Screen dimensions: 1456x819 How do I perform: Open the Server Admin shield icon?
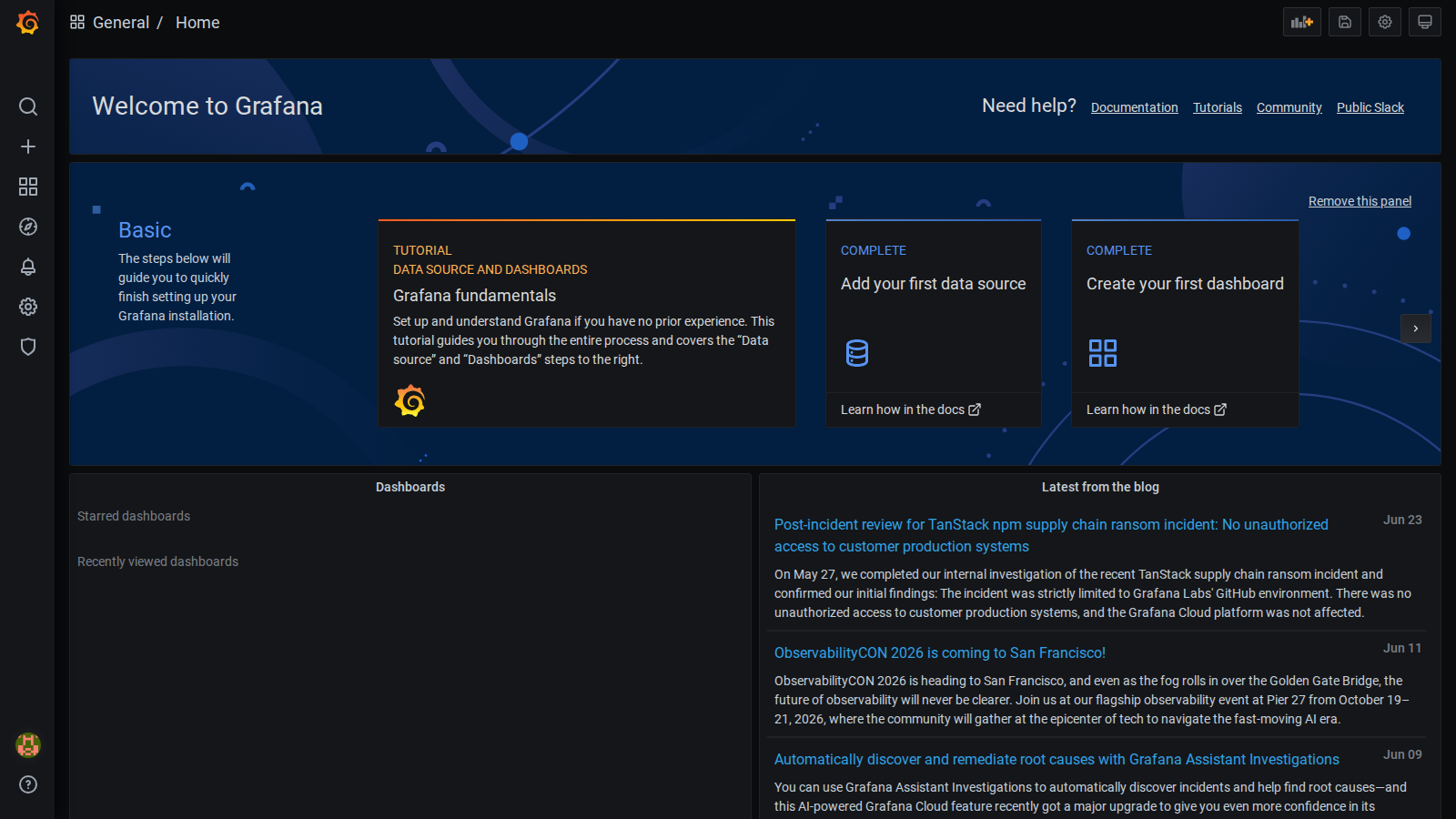click(28, 347)
